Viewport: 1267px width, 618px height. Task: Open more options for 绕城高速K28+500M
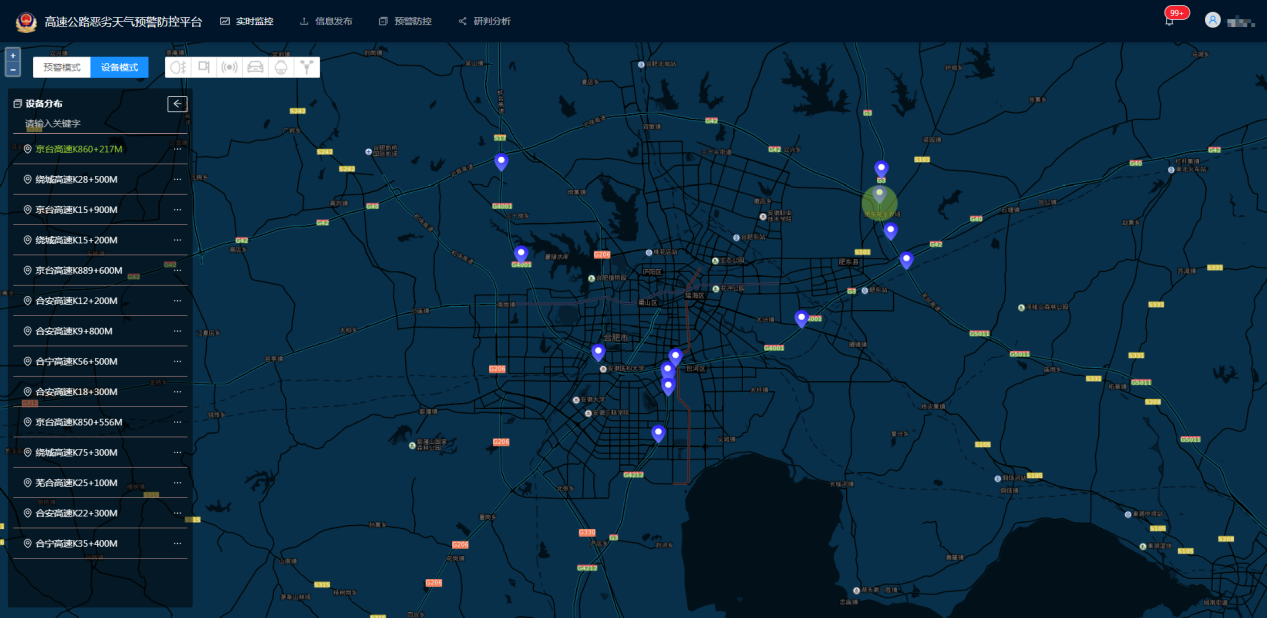point(177,180)
